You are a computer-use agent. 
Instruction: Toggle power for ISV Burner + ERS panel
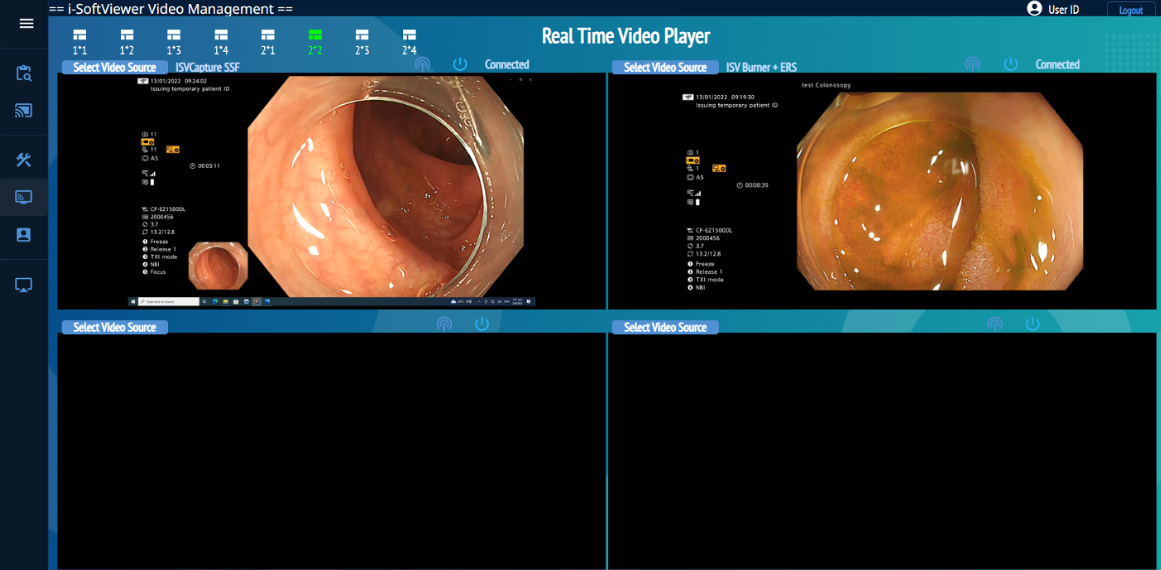click(1011, 64)
